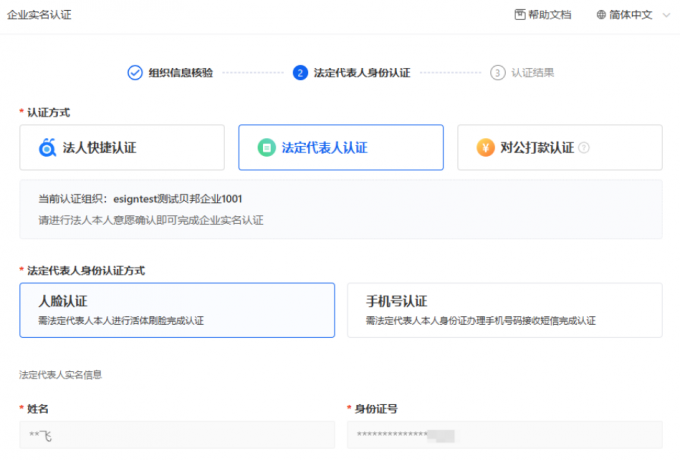This screenshot has width=680, height=460.
Task: Click the 姓名 name input field
Action: click(x=177, y=435)
